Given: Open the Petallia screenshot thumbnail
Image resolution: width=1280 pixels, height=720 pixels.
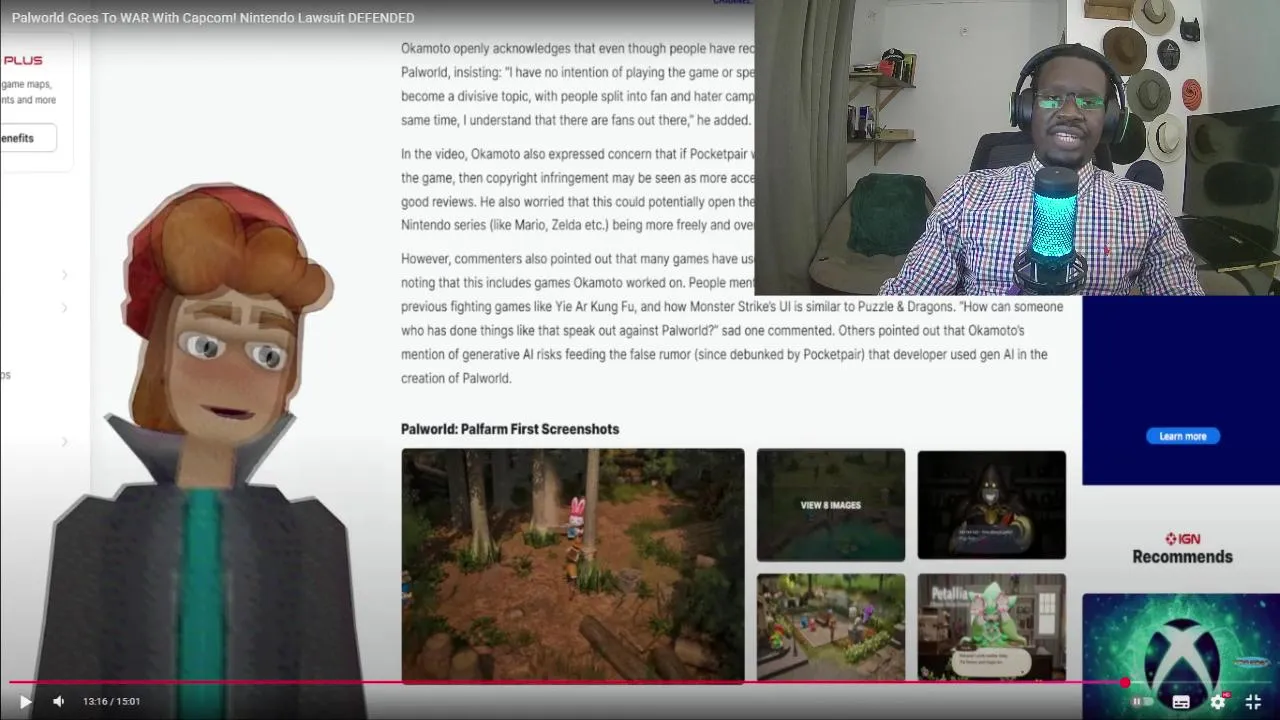Looking at the screenshot, I should click(992, 628).
